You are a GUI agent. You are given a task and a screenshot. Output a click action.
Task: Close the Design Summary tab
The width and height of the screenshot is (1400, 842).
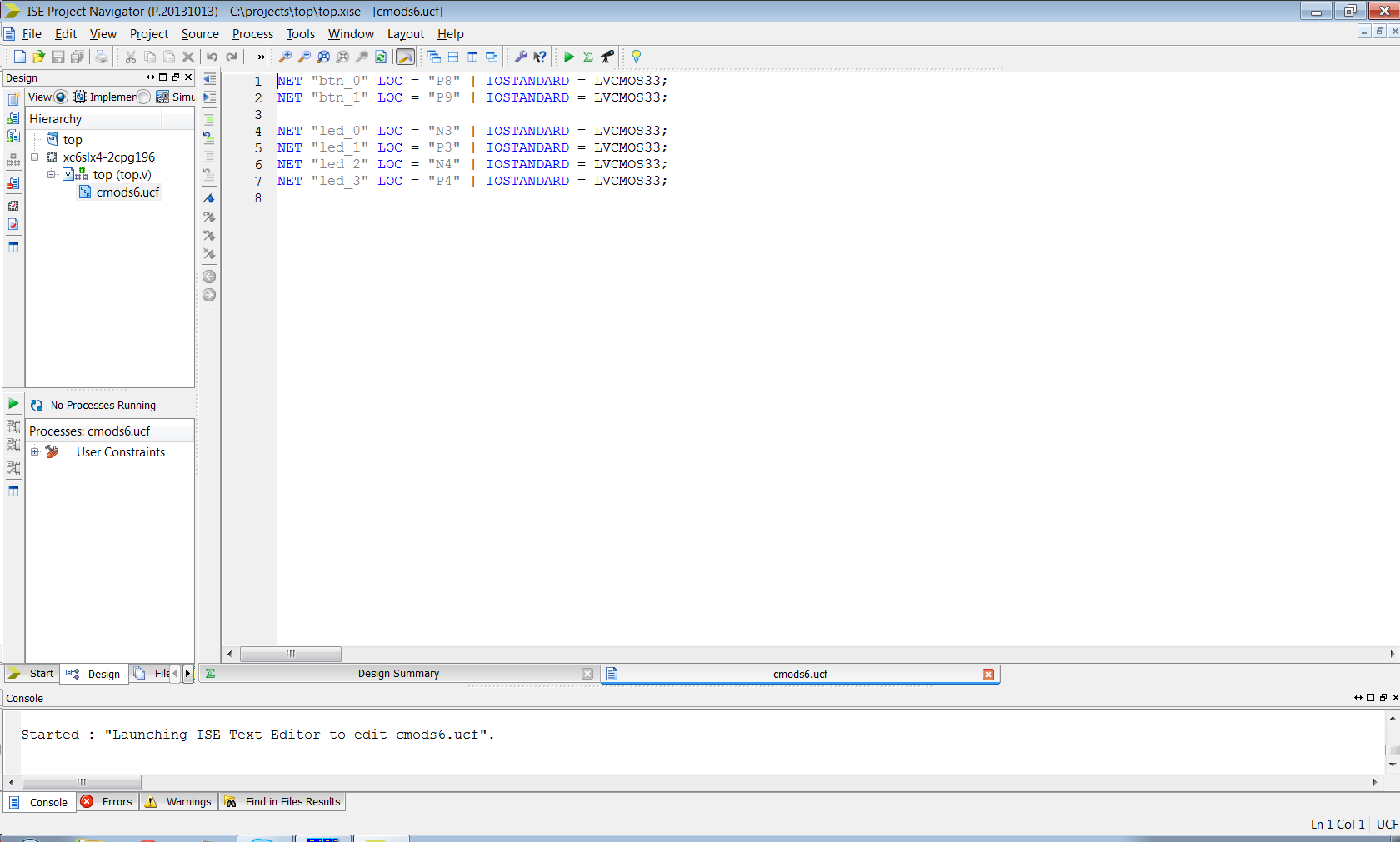(587, 674)
